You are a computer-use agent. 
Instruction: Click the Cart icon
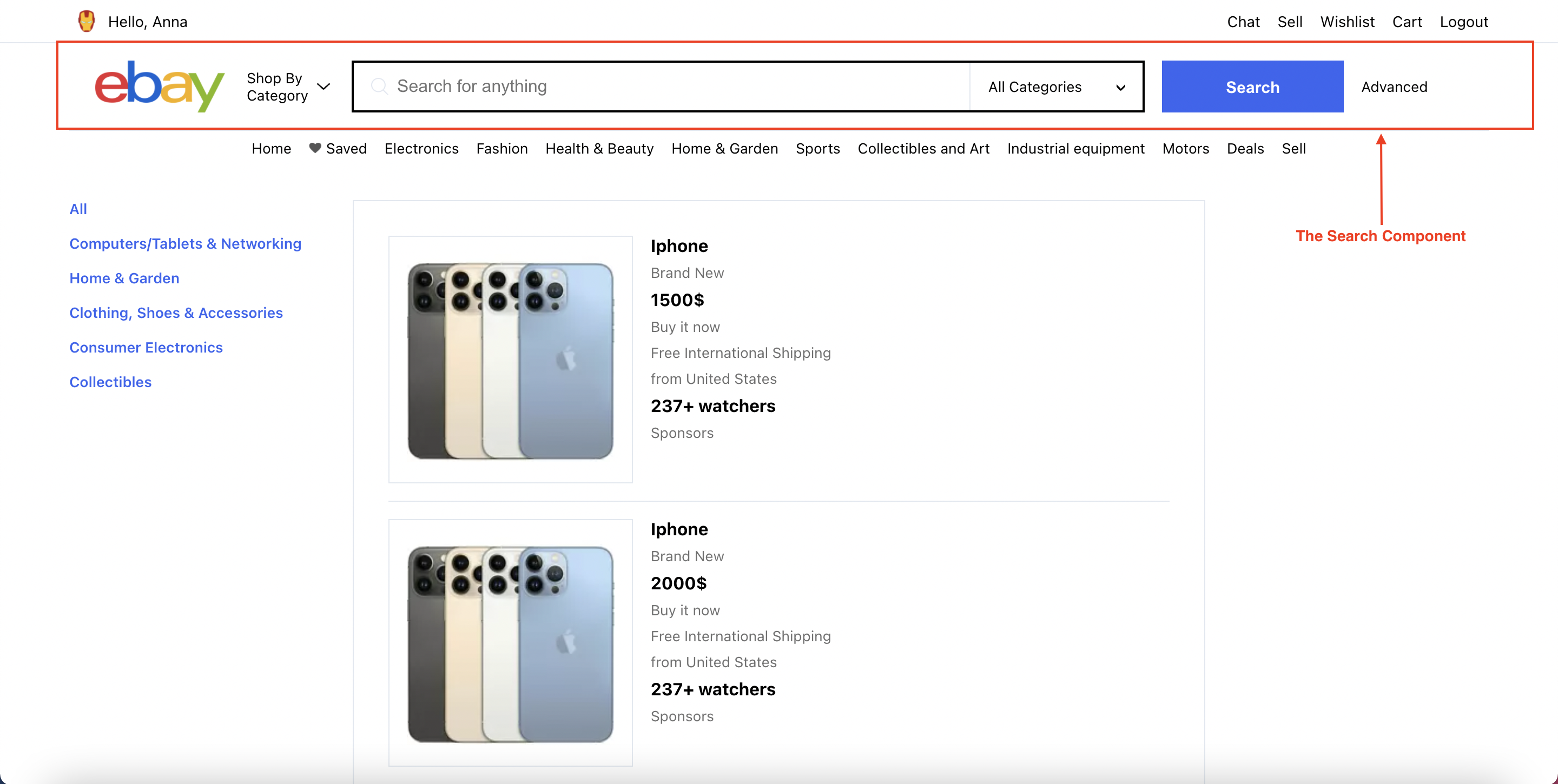pyautogui.click(x=1407, y=20)
